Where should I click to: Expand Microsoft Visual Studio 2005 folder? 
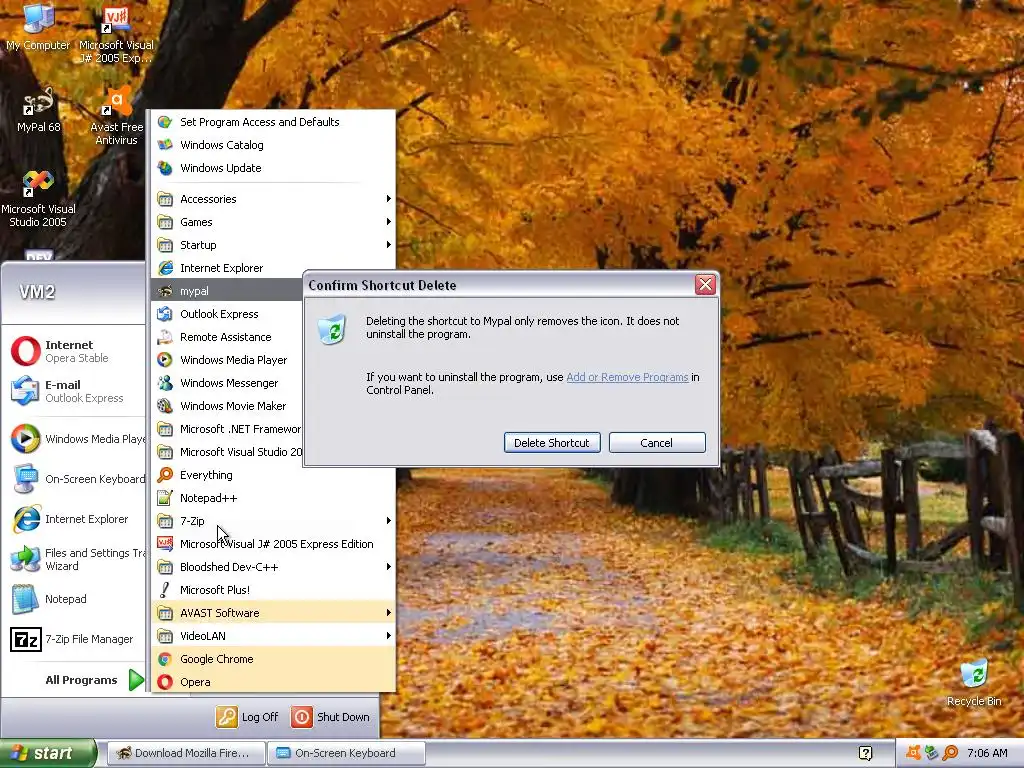pos(227,452)
